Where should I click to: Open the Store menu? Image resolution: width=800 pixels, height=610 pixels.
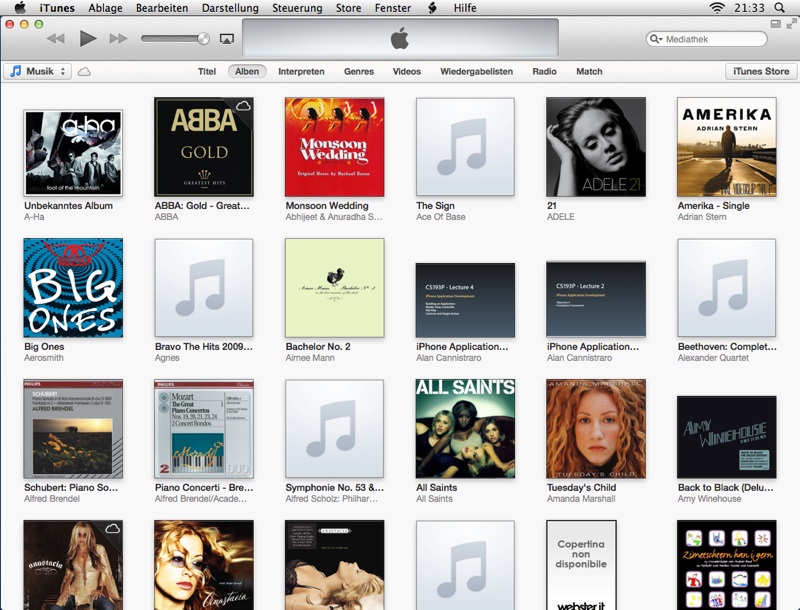pos(348,8)
